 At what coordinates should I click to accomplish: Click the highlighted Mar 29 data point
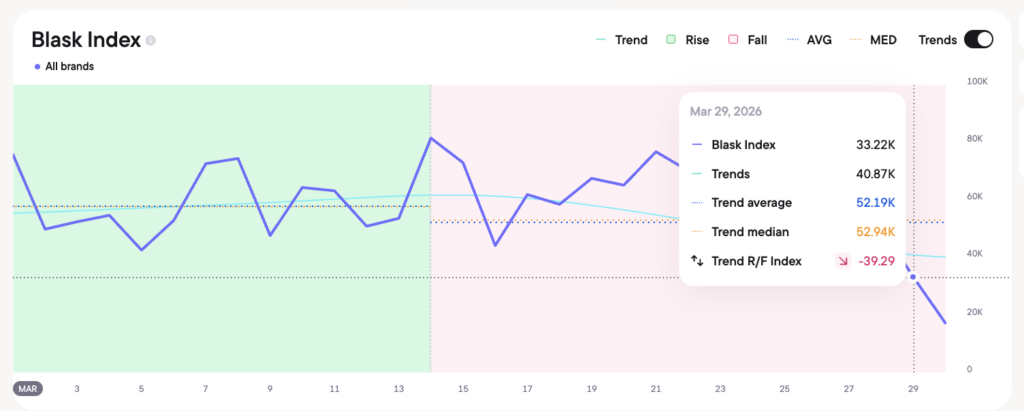[913, 277]
